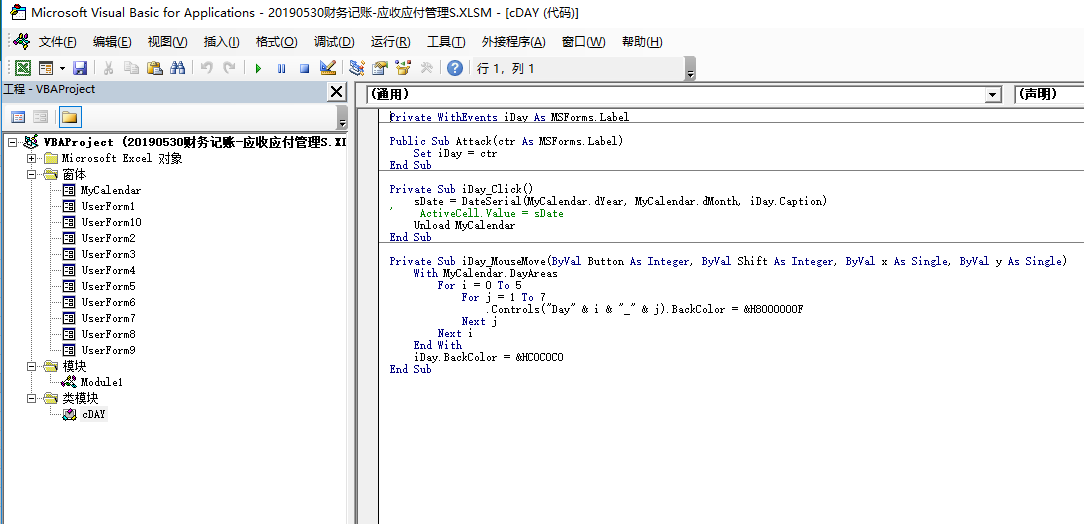Collapse the 模块 modules folder

31,366
